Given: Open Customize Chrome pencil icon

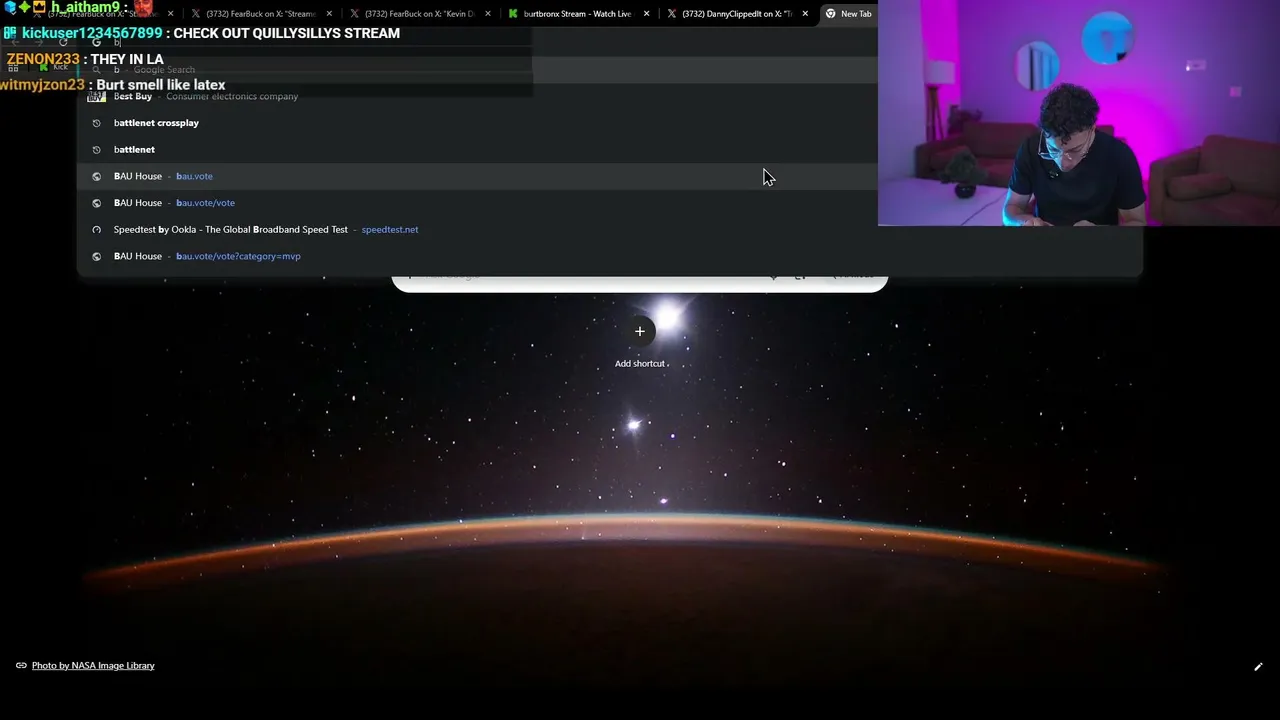Looking at the screenshot, I should (x=1258, y=666).
